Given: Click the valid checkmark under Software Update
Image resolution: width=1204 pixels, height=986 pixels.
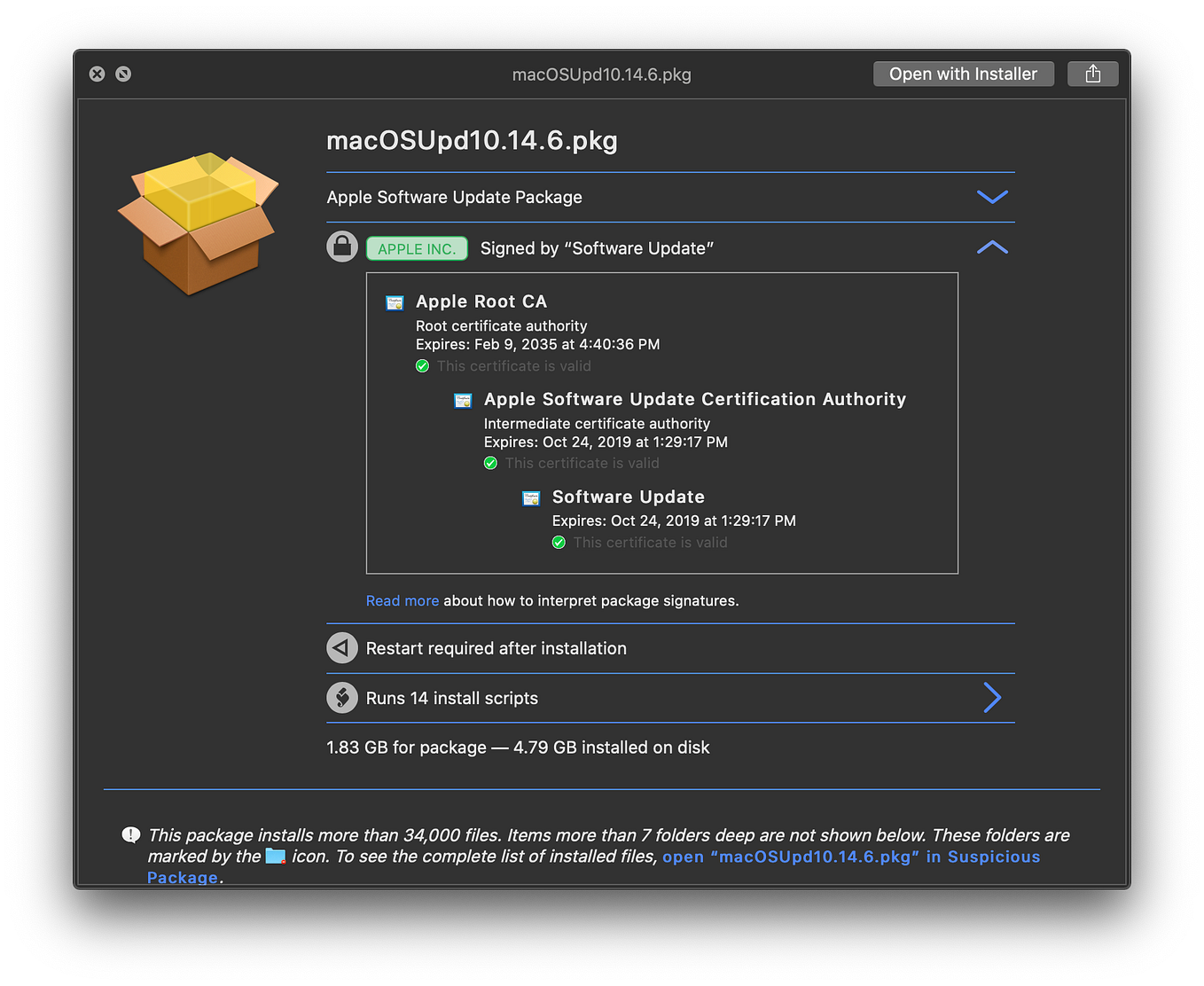Looking at the screenshot, I should click(559, 542).
